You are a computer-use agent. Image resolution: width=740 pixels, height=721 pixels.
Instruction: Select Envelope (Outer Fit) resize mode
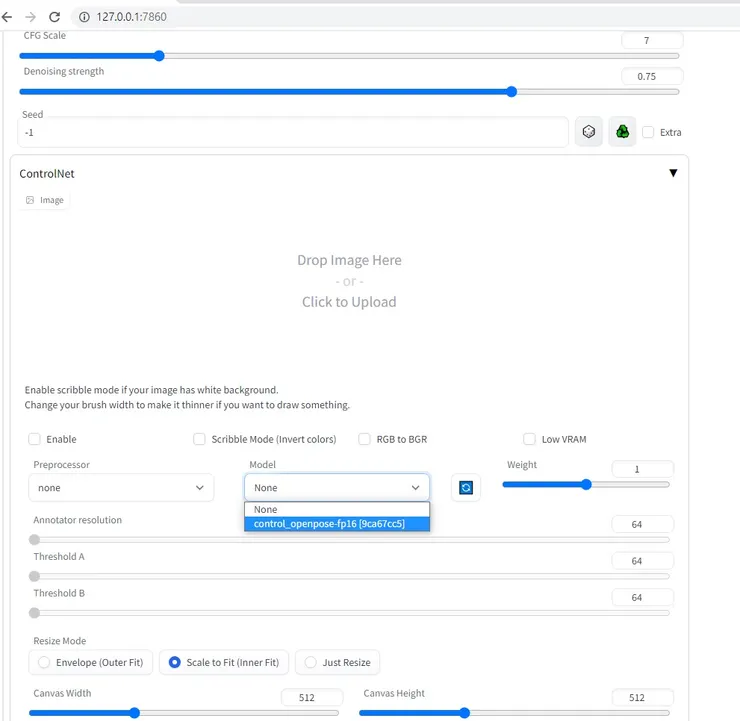[x=91, y=662]
